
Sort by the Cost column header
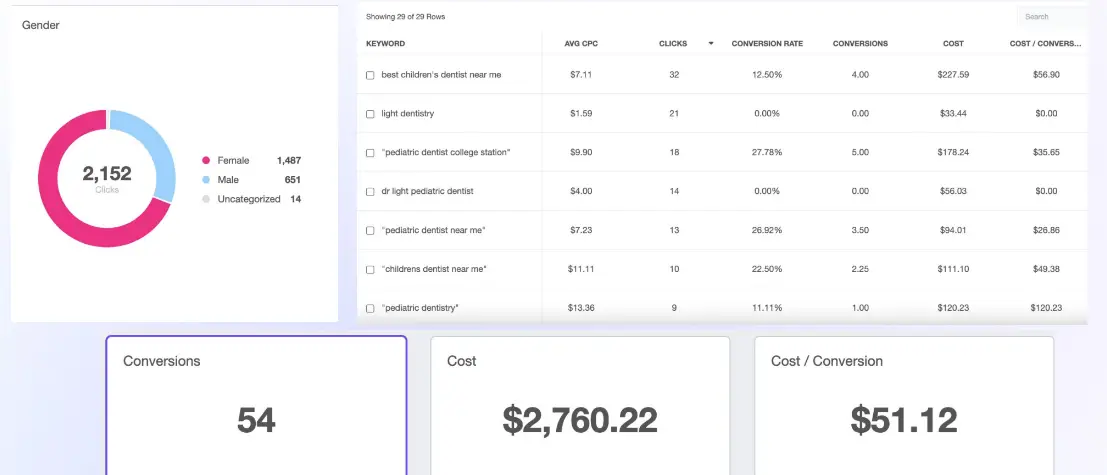[953, 44]
